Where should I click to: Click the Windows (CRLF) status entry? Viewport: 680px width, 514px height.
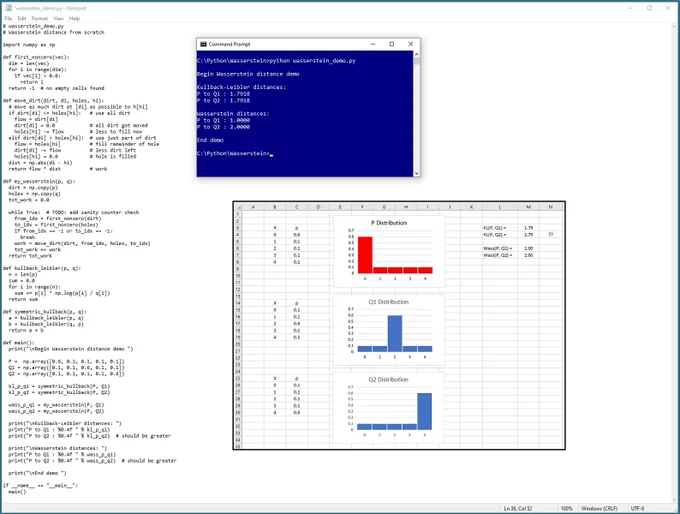(599, 508)
